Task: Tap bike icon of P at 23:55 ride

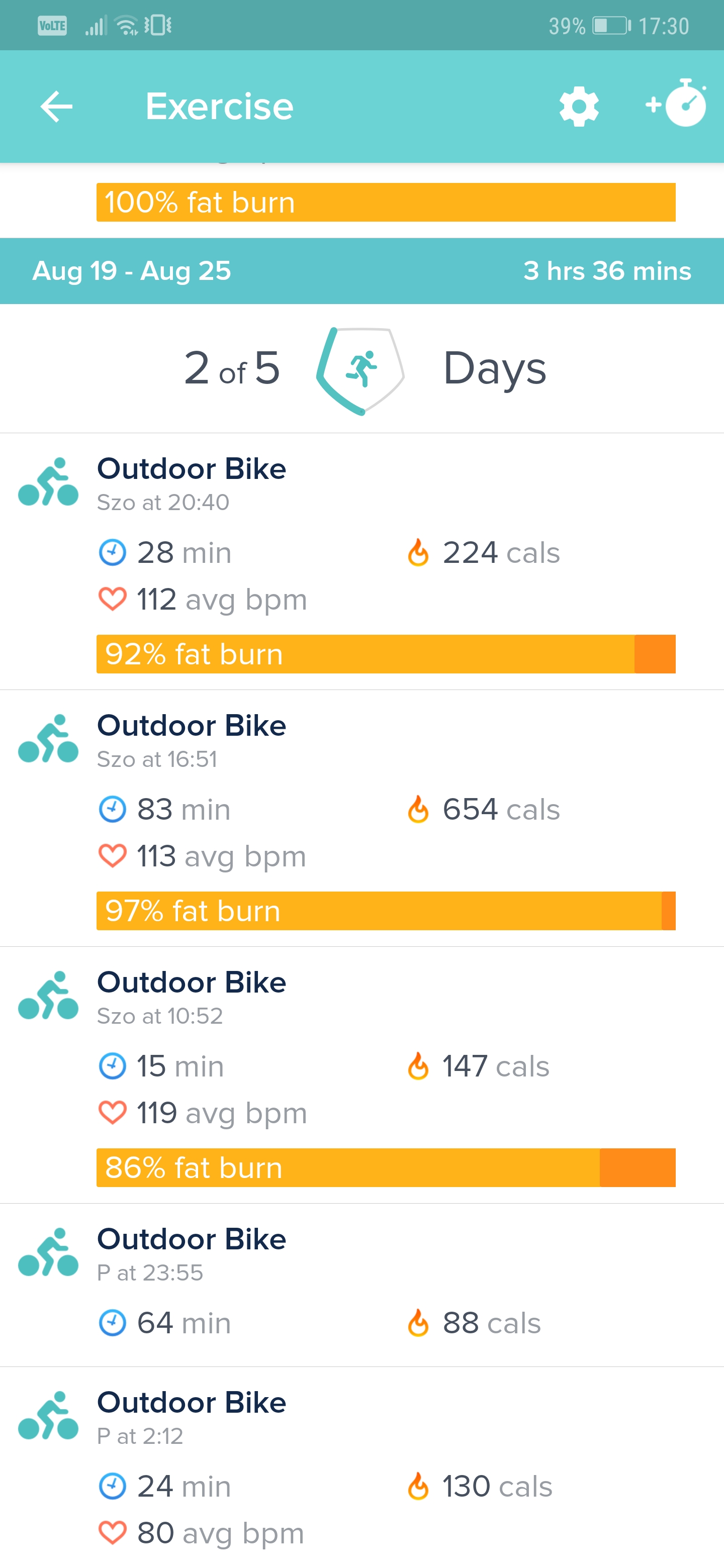Action: tap(48, 1253)
